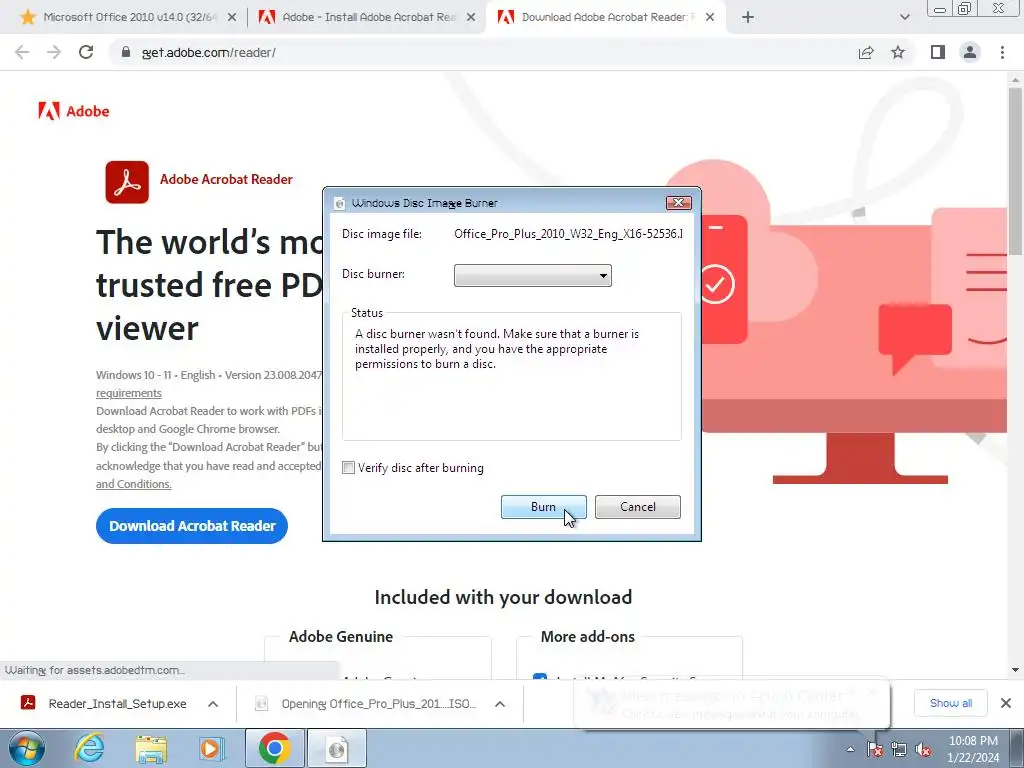The width and height of the screenshot is (1024, 768).
Task: Expand Reader_Install_Setup.exe download options
Action: tap(213, 703)
